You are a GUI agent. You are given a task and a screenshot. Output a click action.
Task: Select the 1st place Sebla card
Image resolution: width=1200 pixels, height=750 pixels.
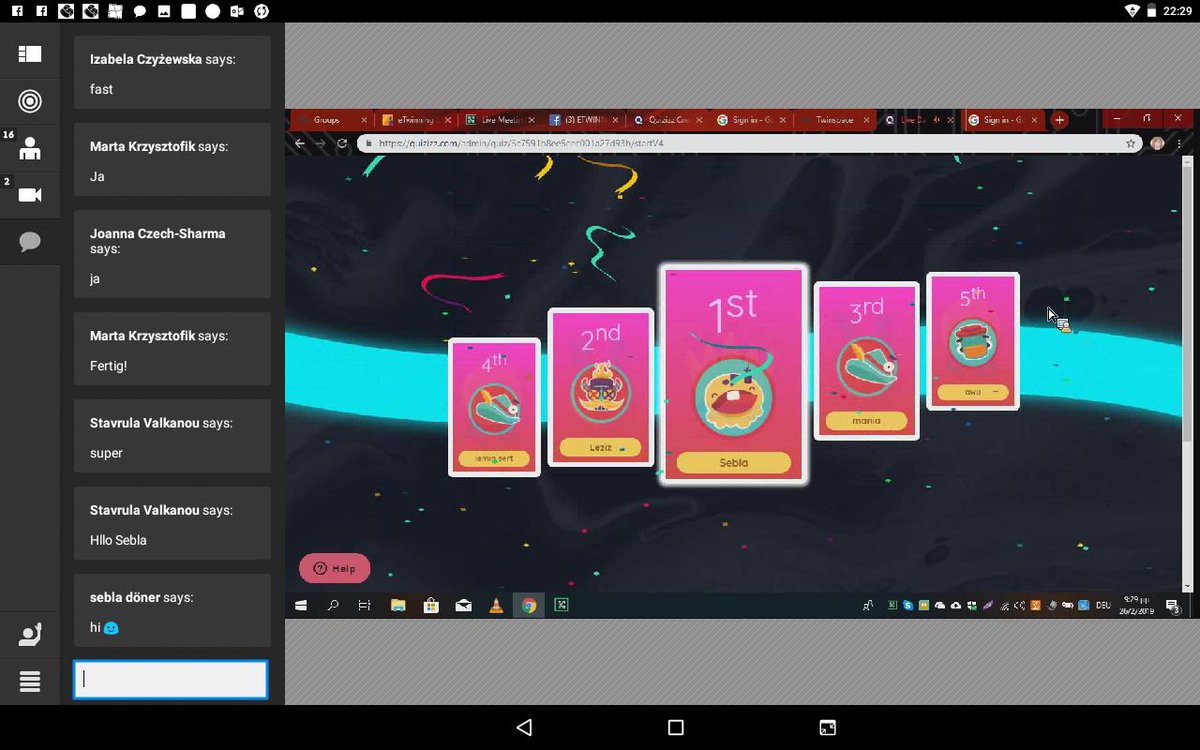tap(733, 374)
